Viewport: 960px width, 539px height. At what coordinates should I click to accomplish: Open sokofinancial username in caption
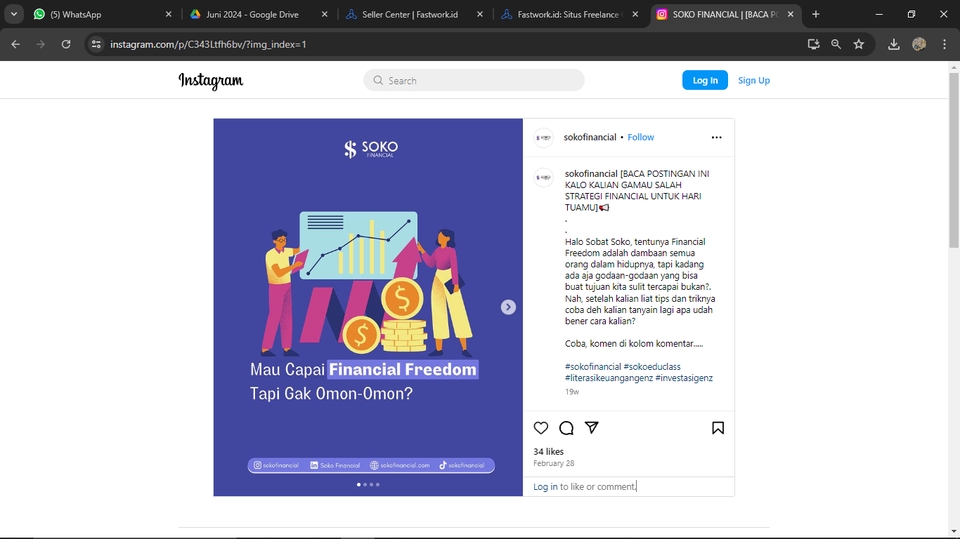point(591,174)
